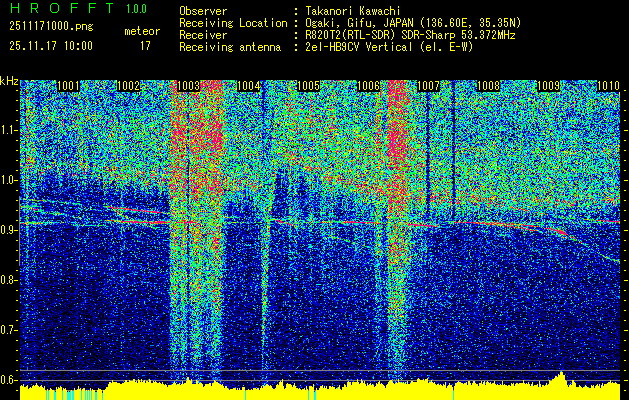Click the 0.8 frequency axis label
The image size is (629, 400).
click(x=8, y=280)
